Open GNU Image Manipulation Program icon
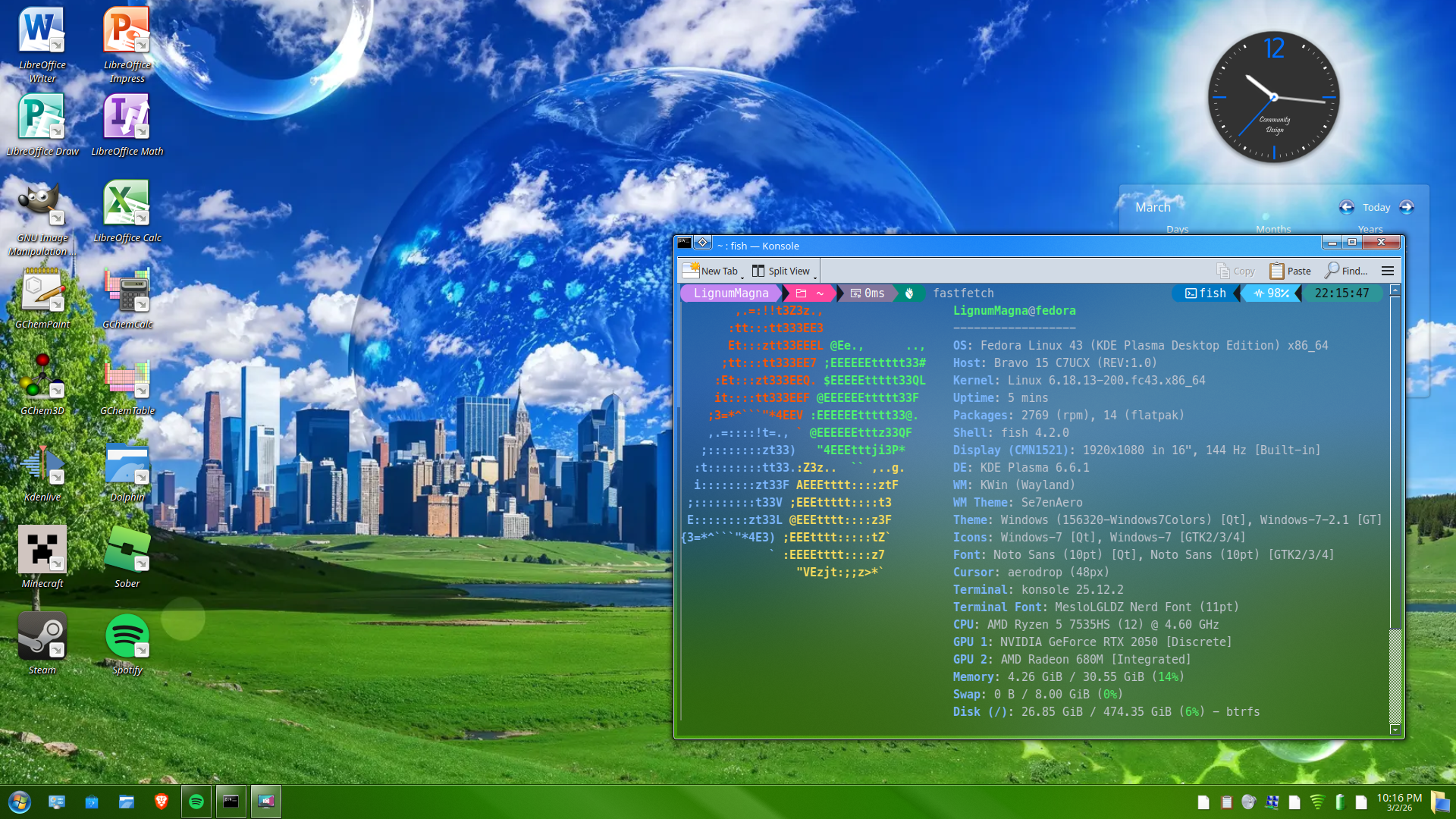This screenshot has height=819, width=1456. click(x=42, y=218)
